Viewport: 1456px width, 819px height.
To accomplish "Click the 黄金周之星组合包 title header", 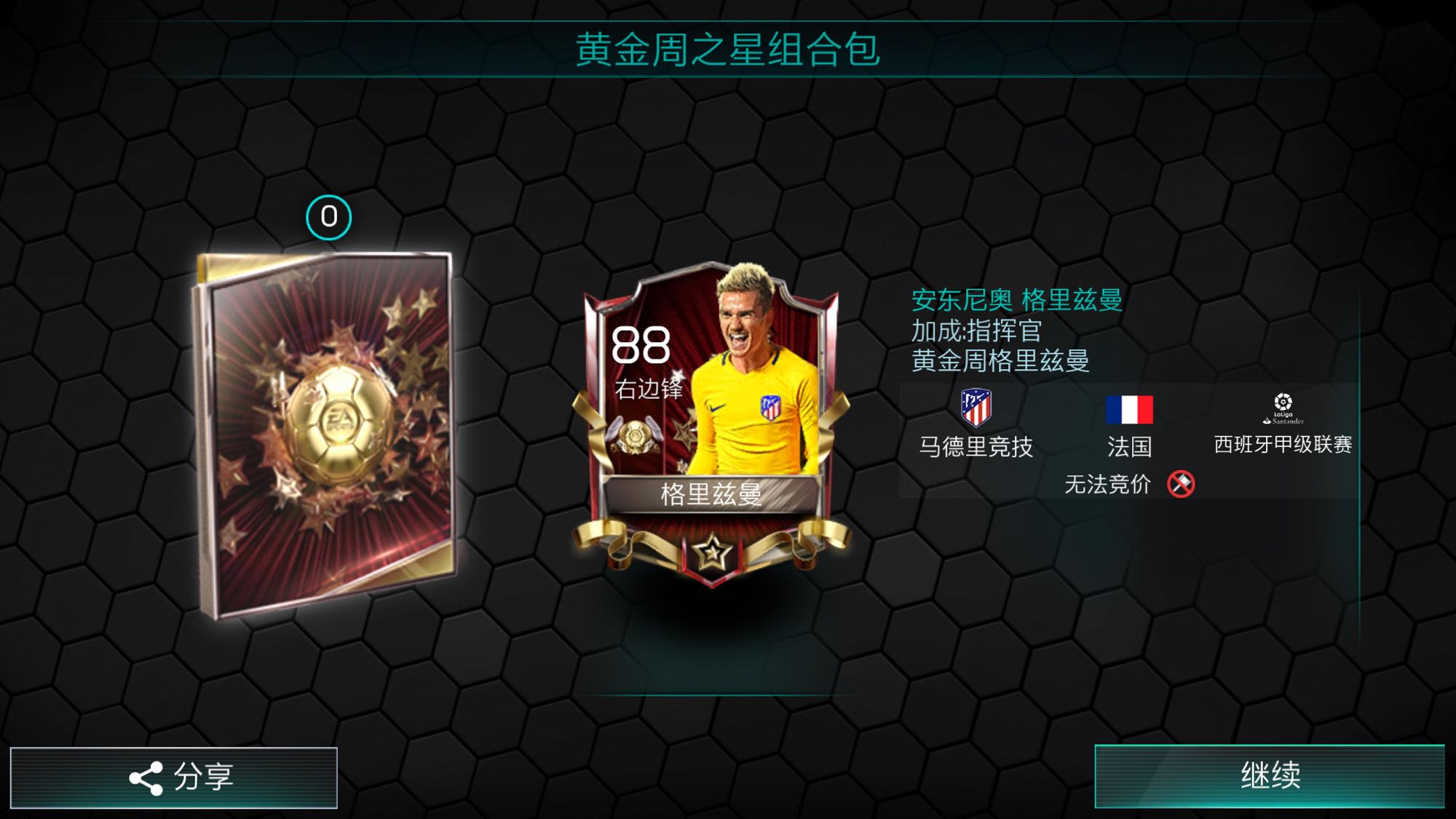I will point(728,50).
